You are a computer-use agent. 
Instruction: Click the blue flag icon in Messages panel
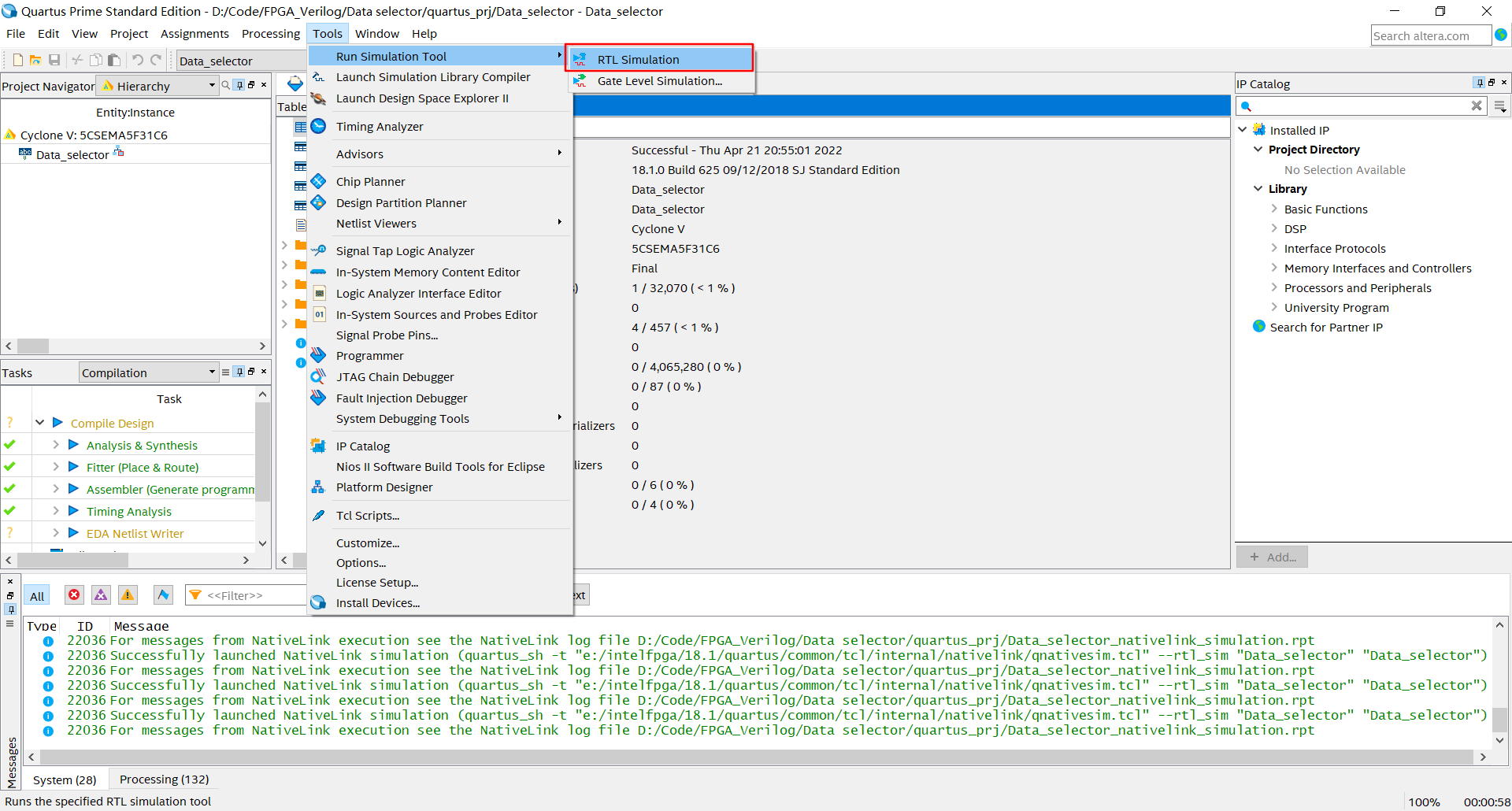tap(163, 594)
